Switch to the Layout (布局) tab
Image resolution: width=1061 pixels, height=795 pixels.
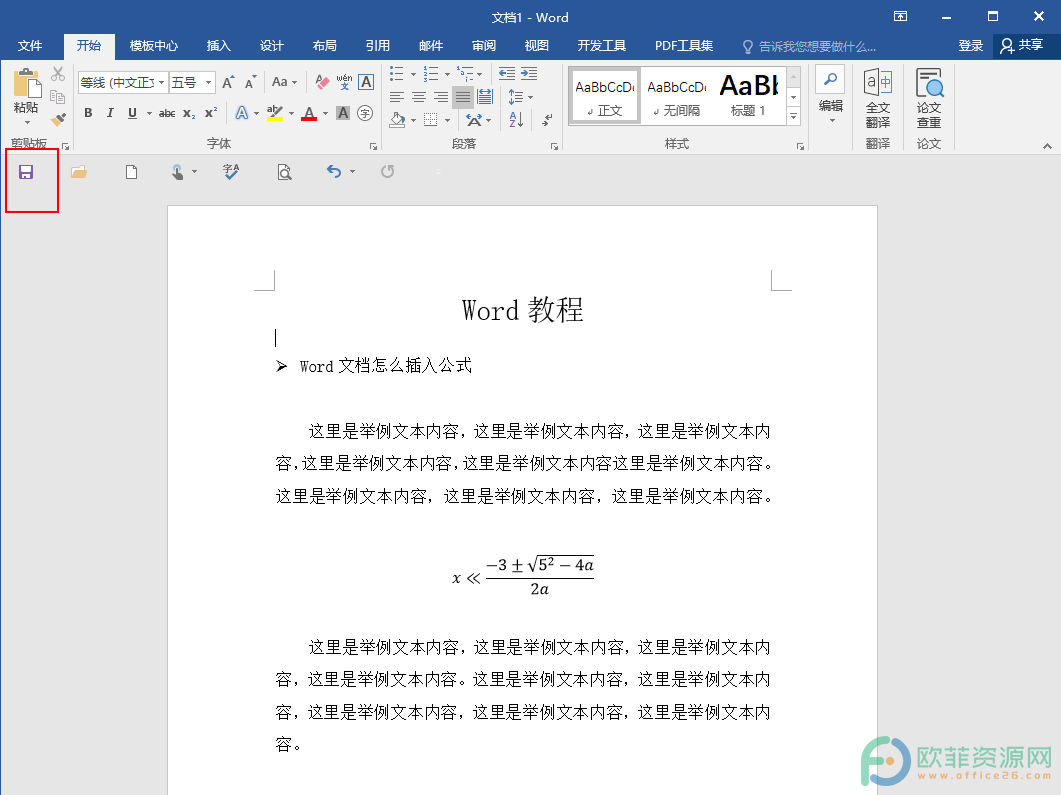tap(325, 46)
